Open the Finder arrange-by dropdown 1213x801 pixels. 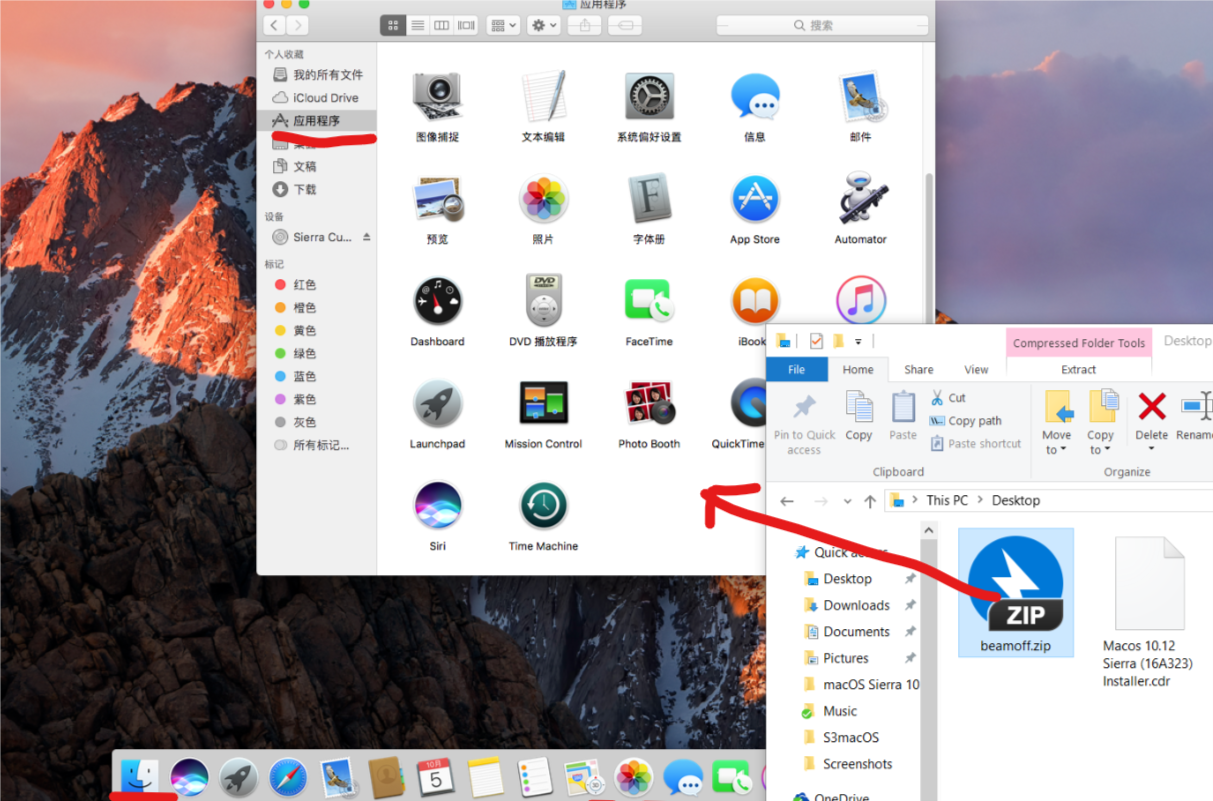503,25
